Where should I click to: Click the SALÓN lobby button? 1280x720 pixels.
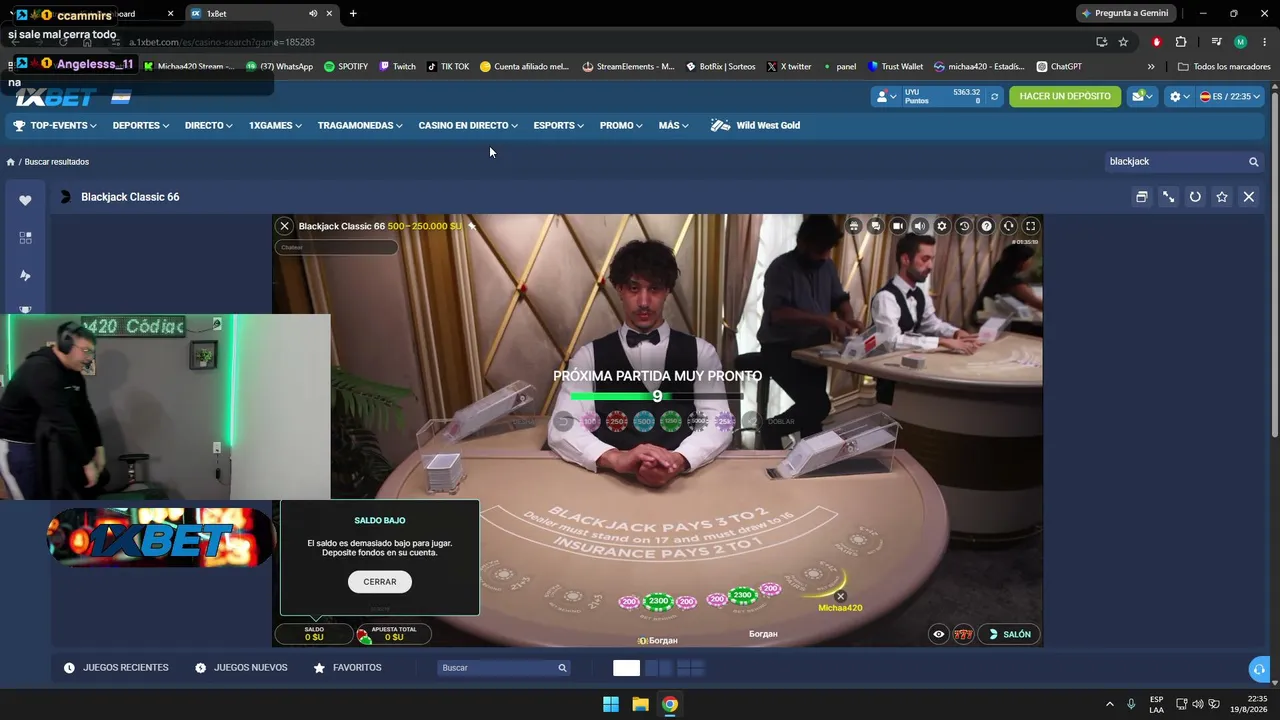[1010, 634]
